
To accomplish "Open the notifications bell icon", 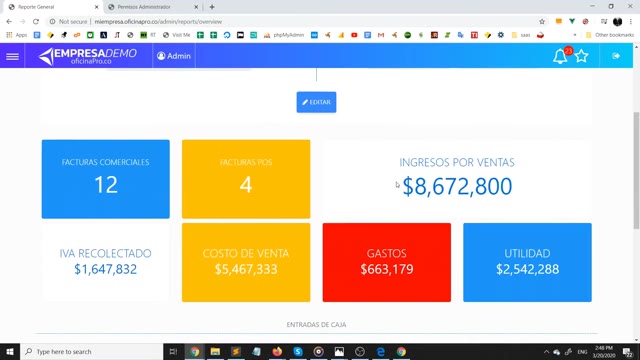I will [x=560, y=56].
